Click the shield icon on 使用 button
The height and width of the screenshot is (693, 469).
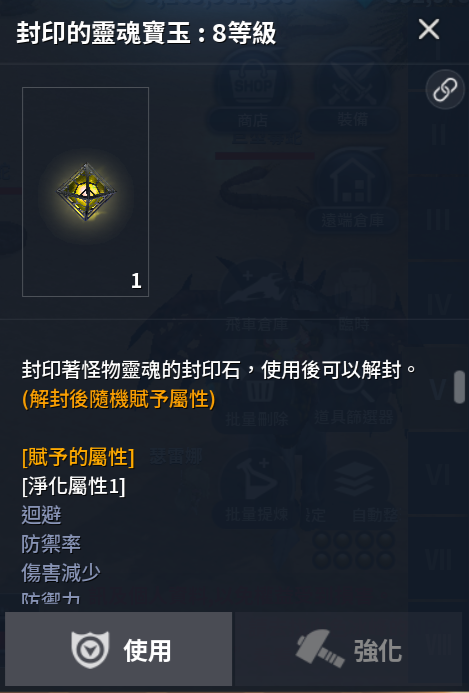(90, 650)
